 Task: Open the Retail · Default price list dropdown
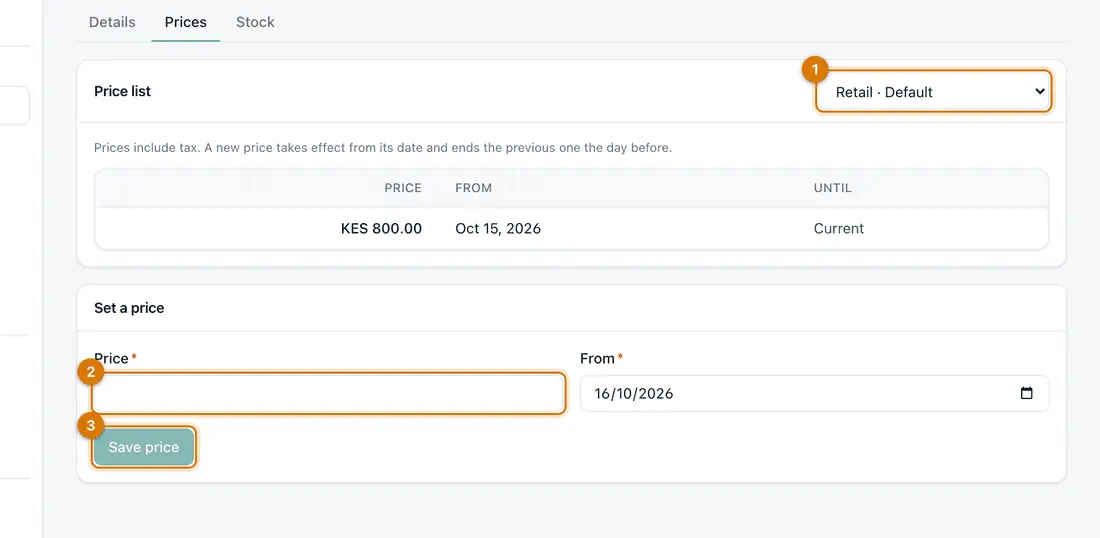(x=933, y=92)
